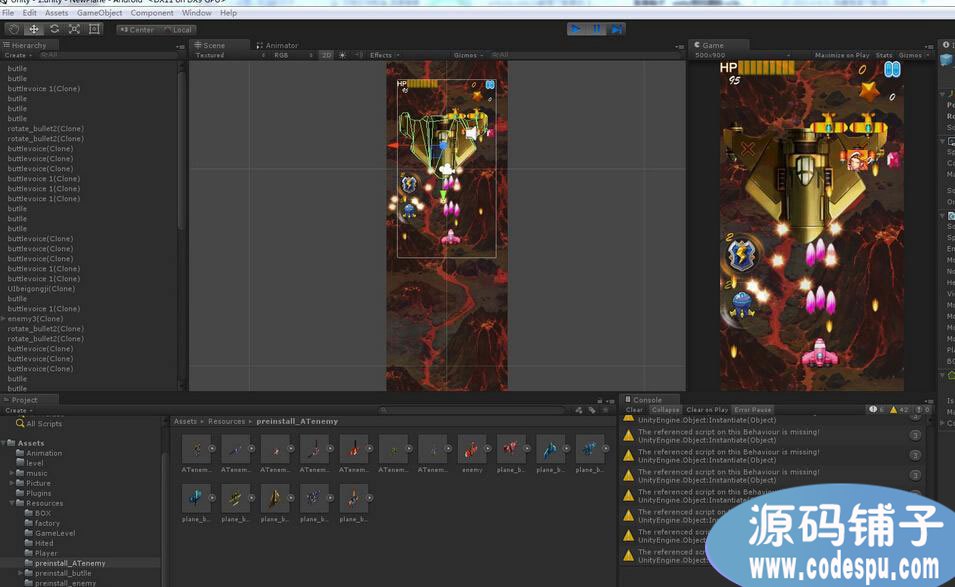Screen dimensions: 955x587
Task: Toggle Stats overlay in Game view
Action: coord(884,55)
